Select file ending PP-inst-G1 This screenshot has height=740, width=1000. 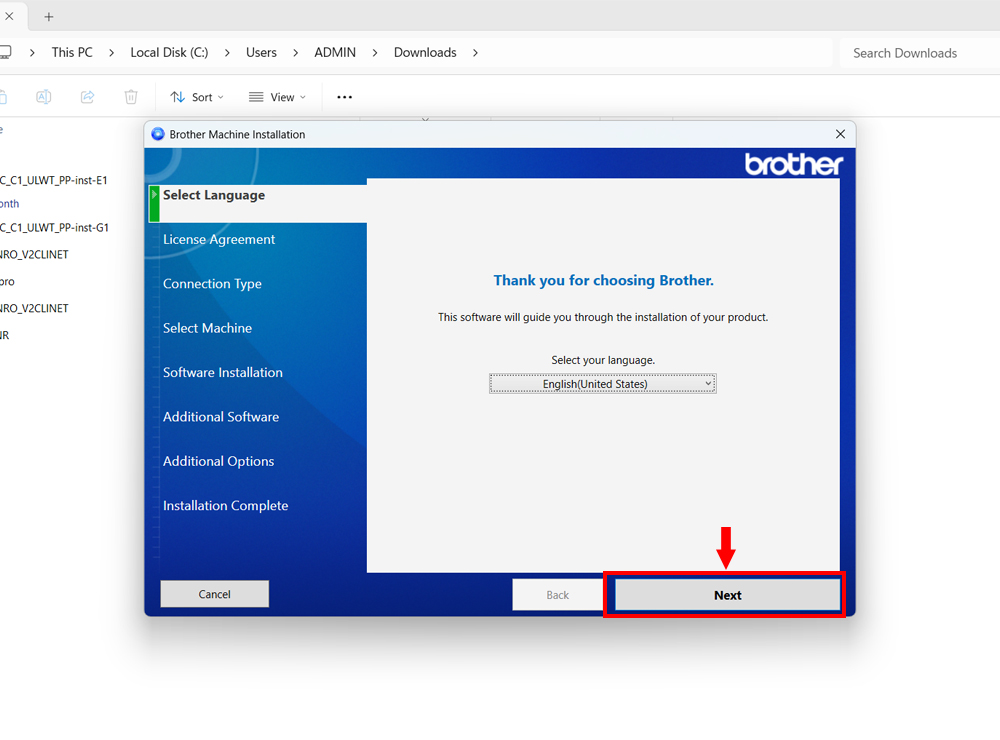point(54,228)
